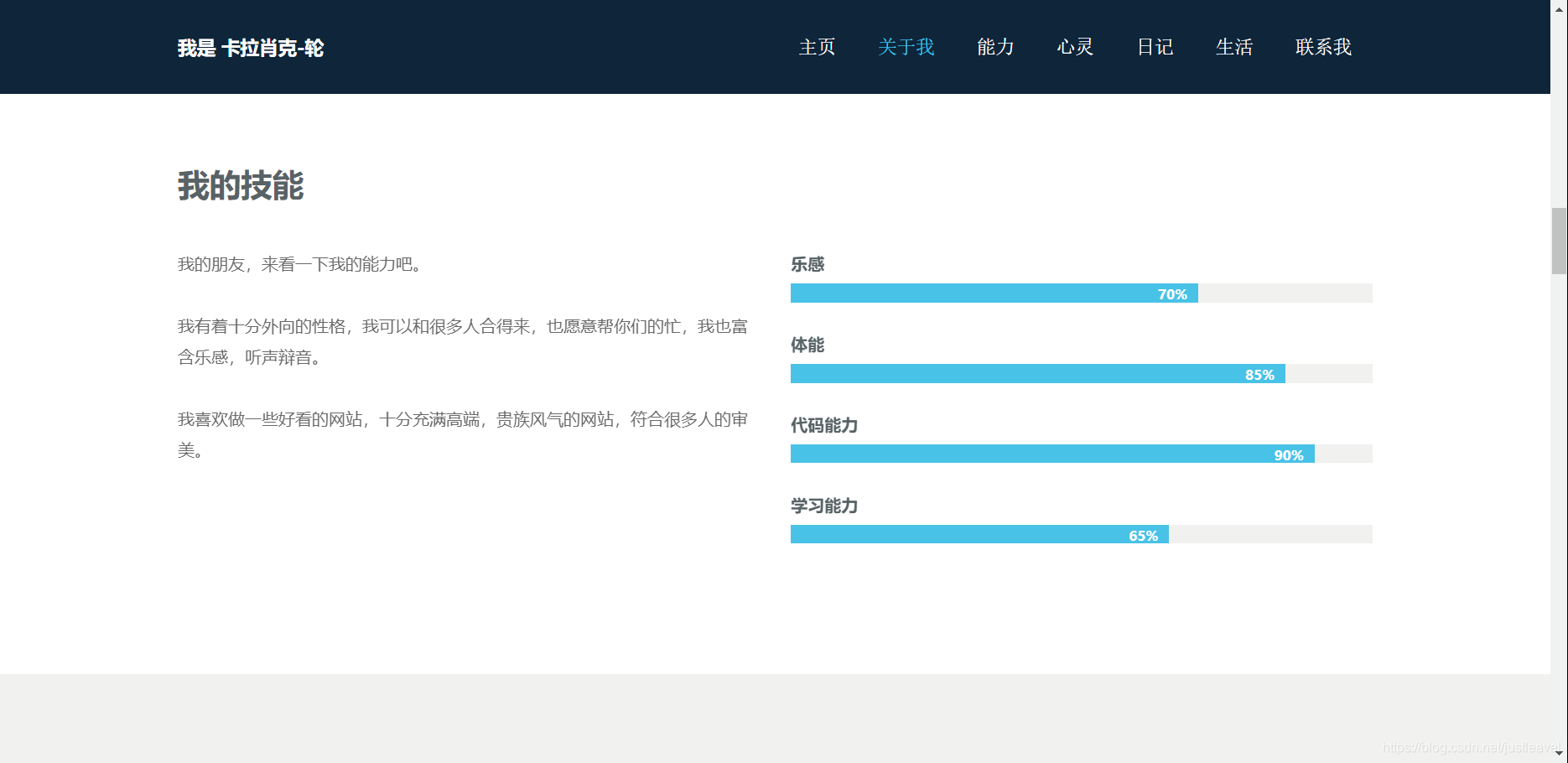Click the 学习能力 skill label
Screen dimensions: 1568x763
click(x=824, y=506)
